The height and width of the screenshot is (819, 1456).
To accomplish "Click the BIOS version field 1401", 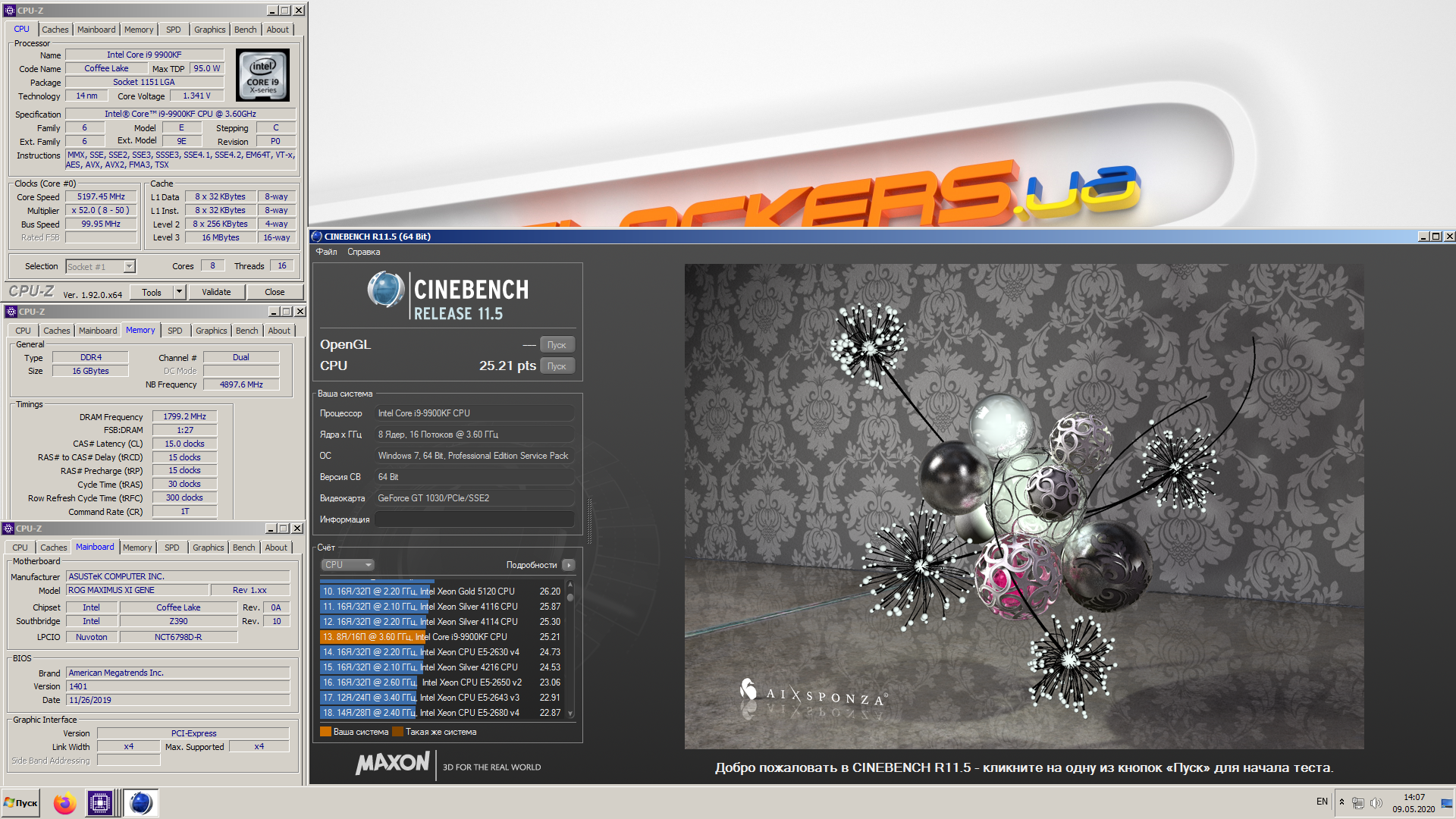I will point(178,686).
